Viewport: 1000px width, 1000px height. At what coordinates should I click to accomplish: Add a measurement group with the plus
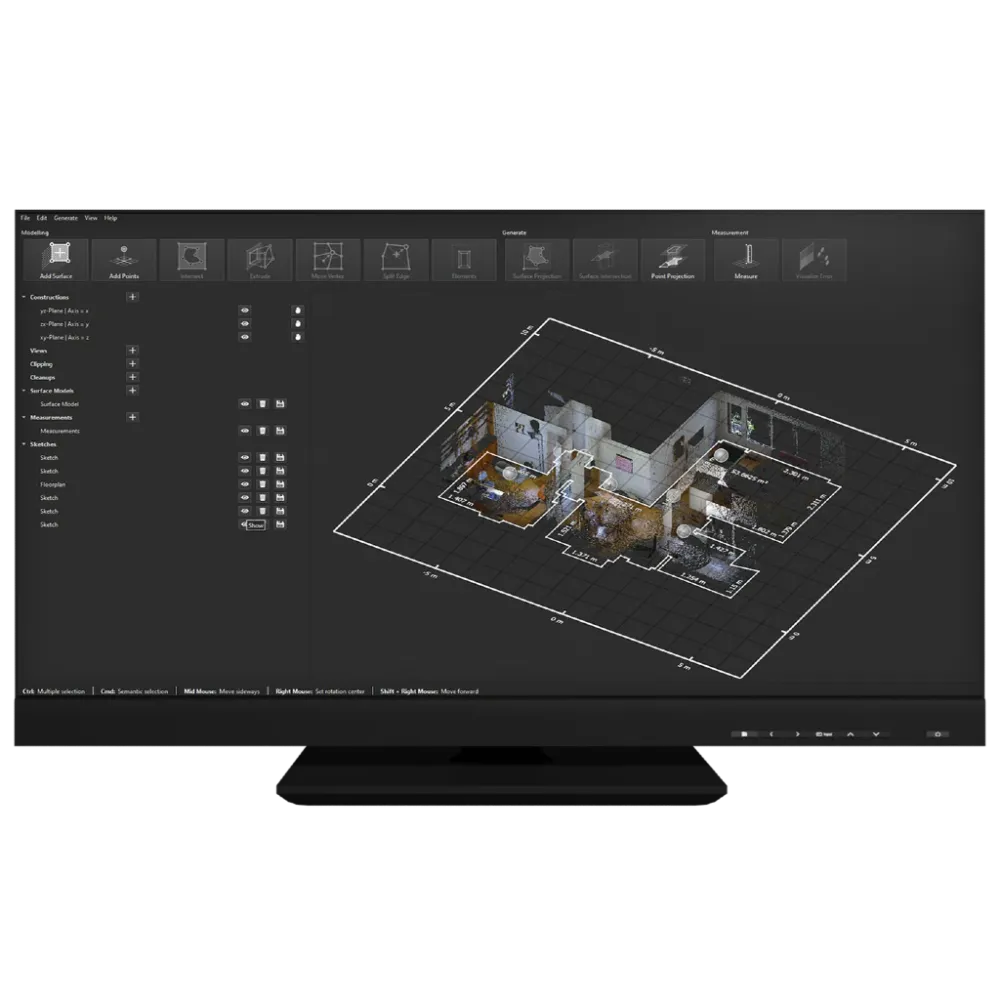pyautogui.click(x=133, y=417)
